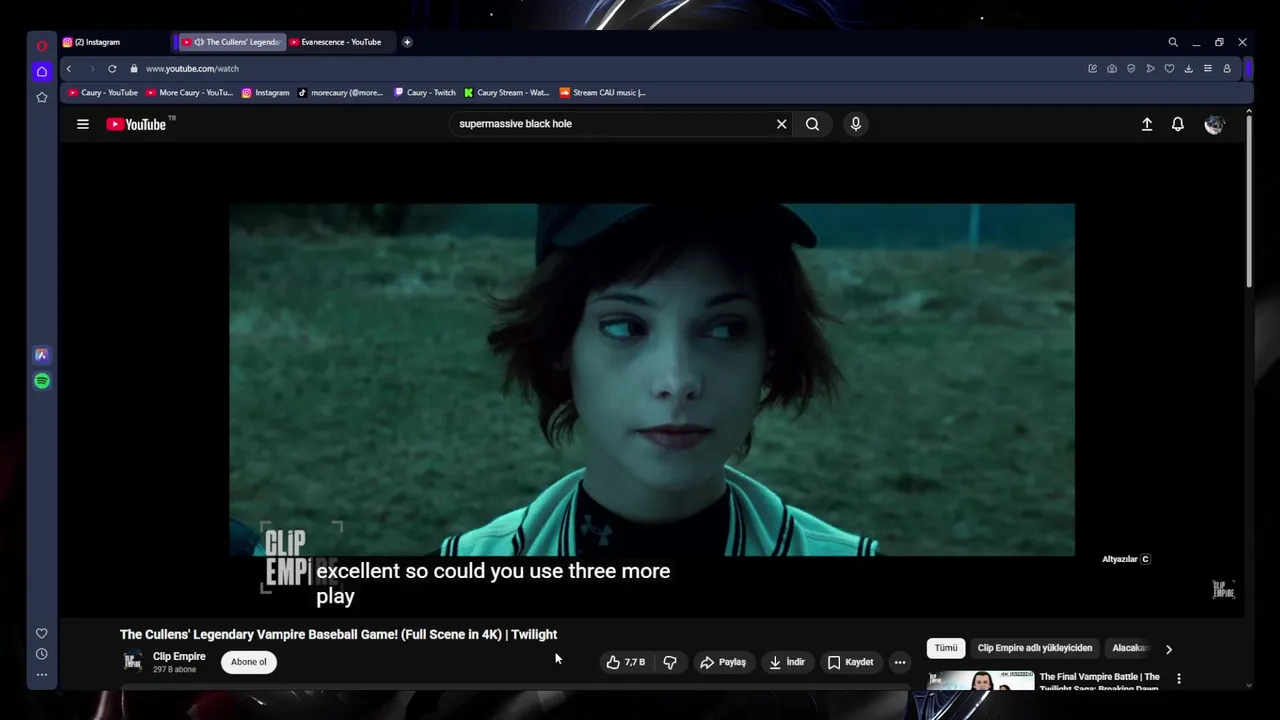Click the edit page icon in address bar
Viewport: 1280px width, 720px height.
click(1093, 69)
